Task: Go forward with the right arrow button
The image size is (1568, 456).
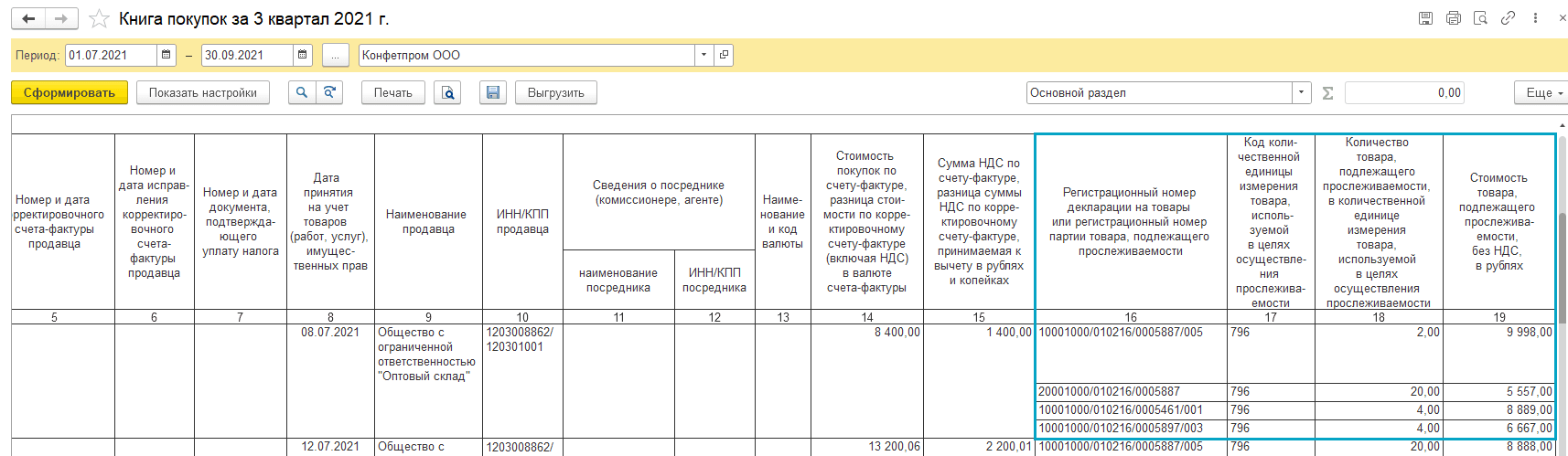Action: [61, 18]
